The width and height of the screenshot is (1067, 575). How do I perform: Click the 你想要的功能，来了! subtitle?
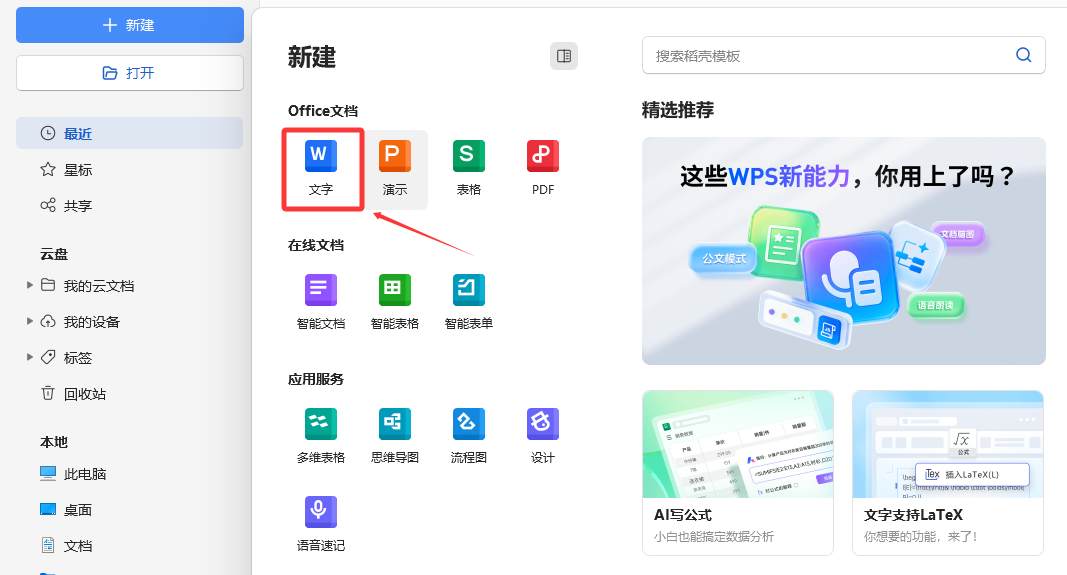click(921, 537)
